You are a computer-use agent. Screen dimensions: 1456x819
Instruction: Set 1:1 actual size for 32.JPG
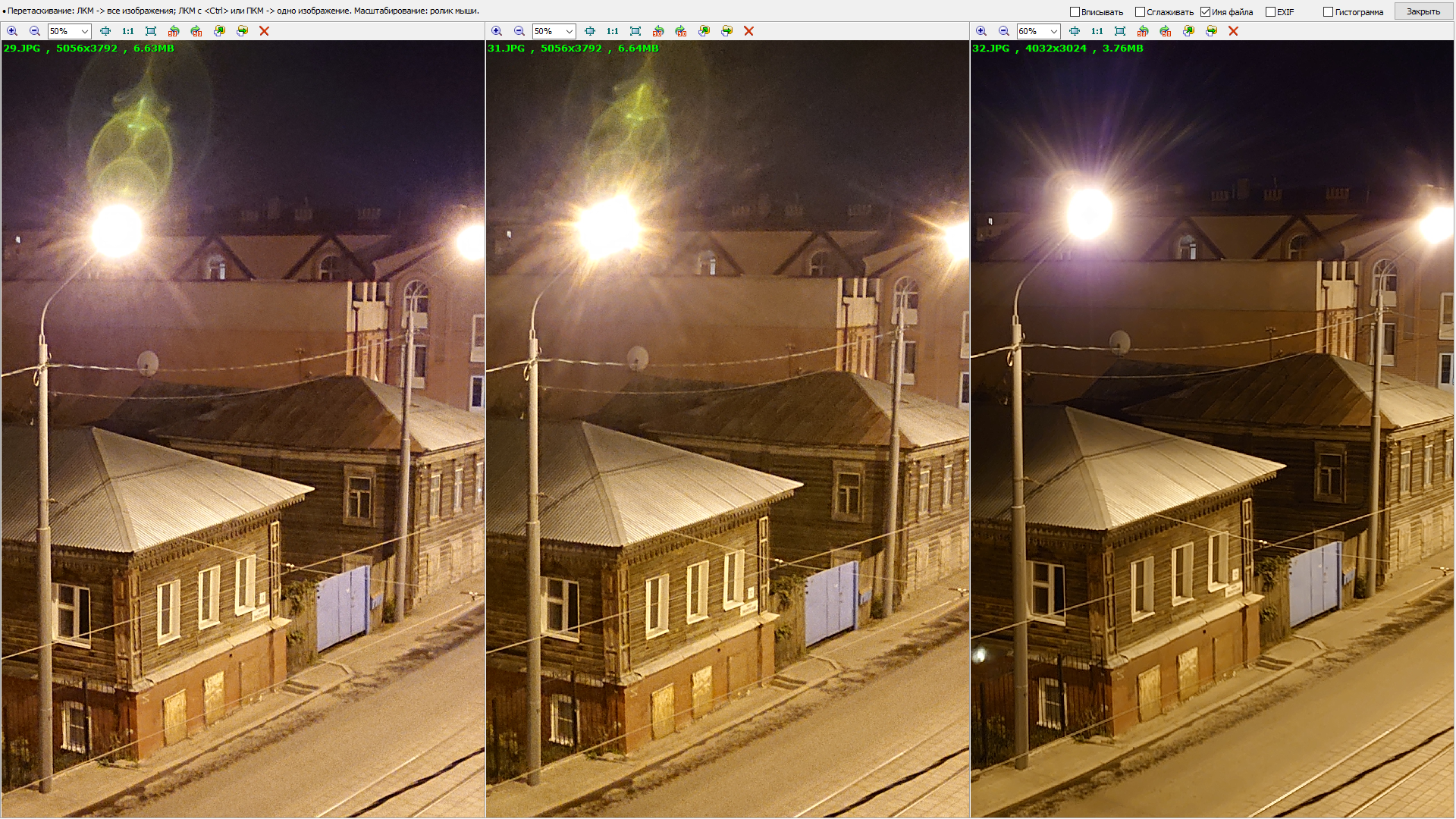1097,31
